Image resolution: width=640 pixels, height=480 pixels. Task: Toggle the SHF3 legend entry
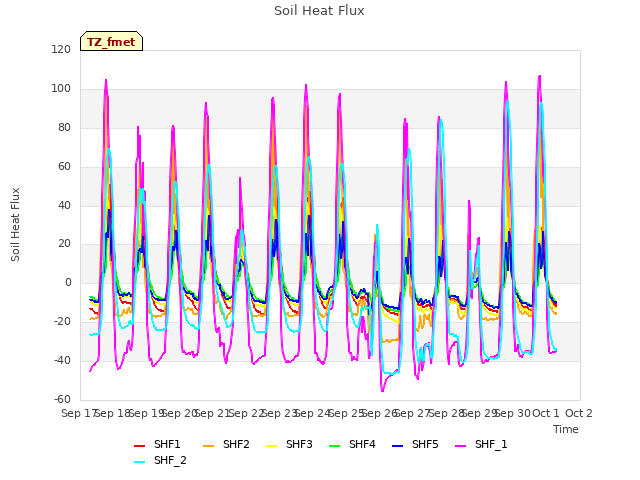pyautogui.click(x=289, y=444)
